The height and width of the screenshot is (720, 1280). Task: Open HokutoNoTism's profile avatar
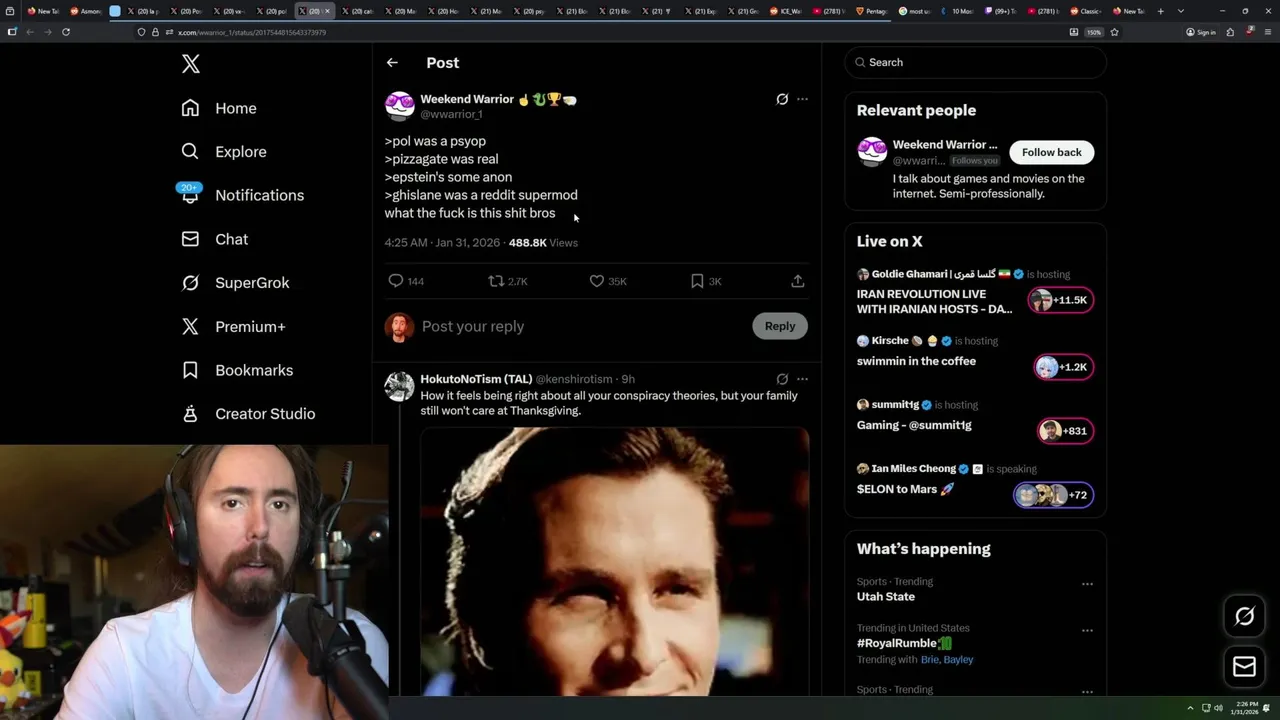click(400, 386)
